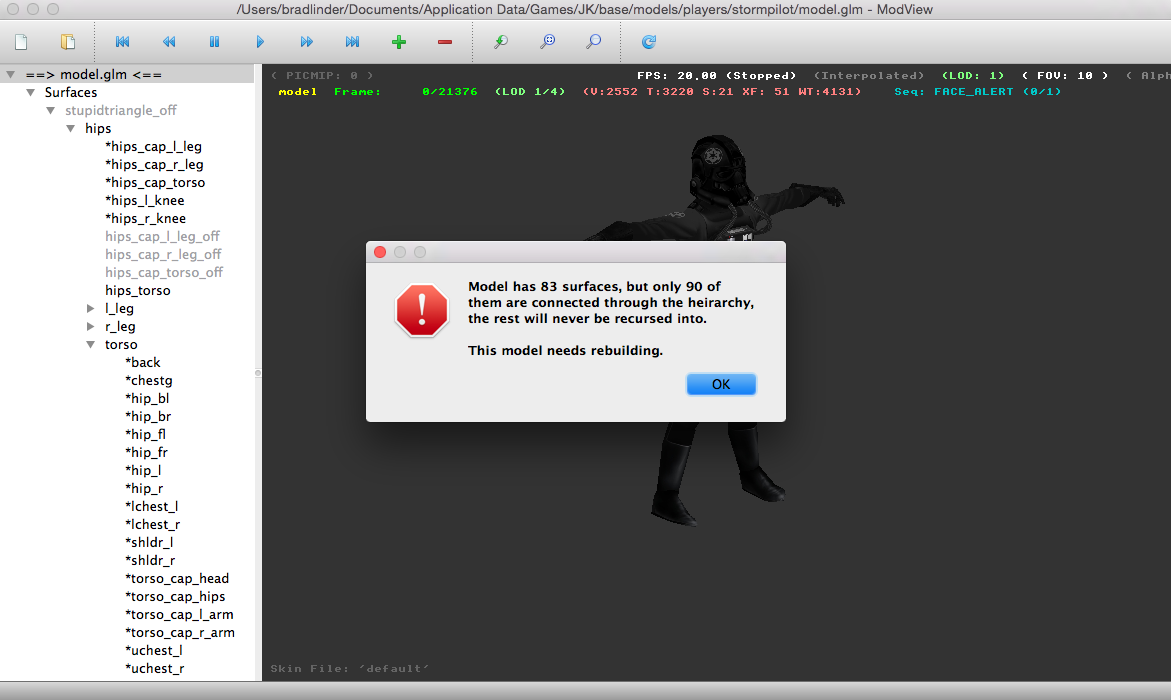Collapse the torso tree node
This screenshot has width=1171, height=700.
point(90,344)
